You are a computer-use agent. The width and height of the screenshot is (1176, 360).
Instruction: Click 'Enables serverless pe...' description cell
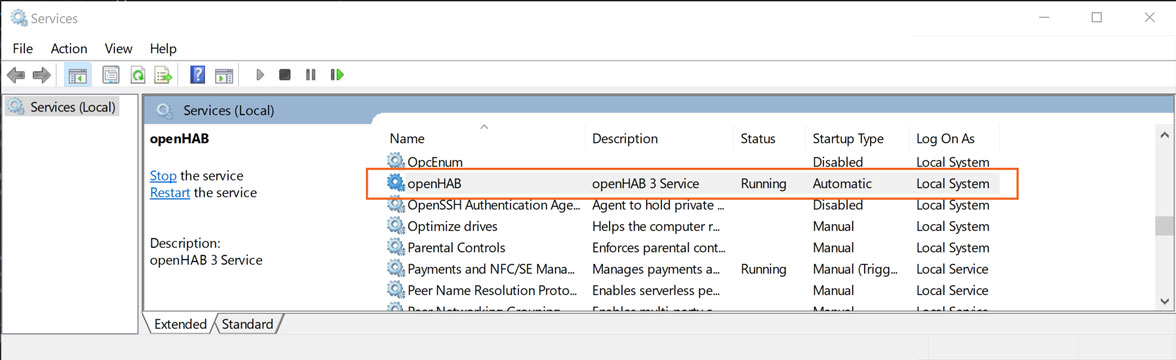coord(657,290)
